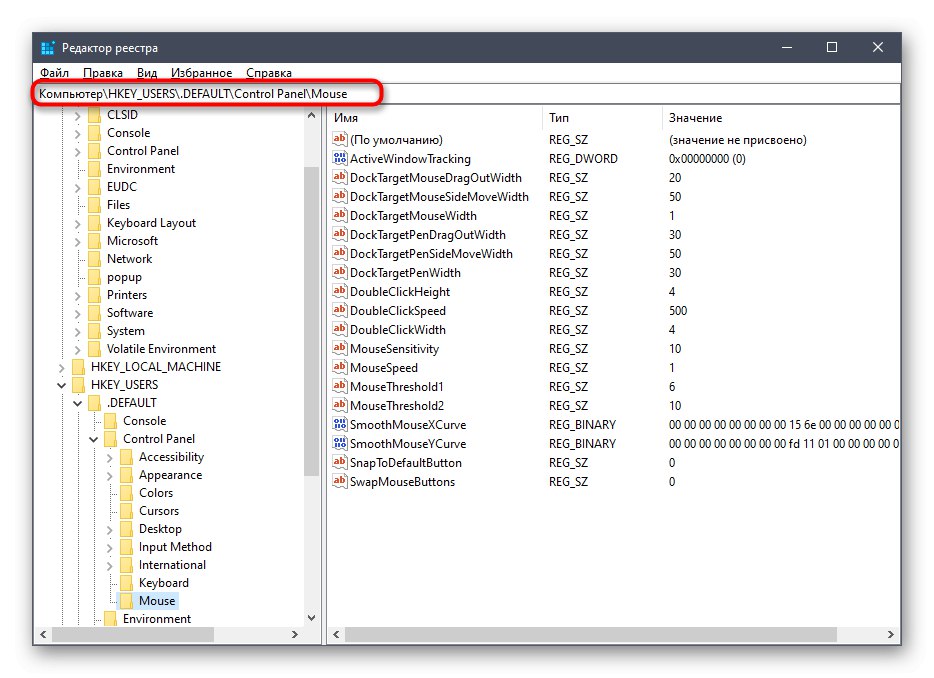Click the folder icon of popup key

pos(94,277)
